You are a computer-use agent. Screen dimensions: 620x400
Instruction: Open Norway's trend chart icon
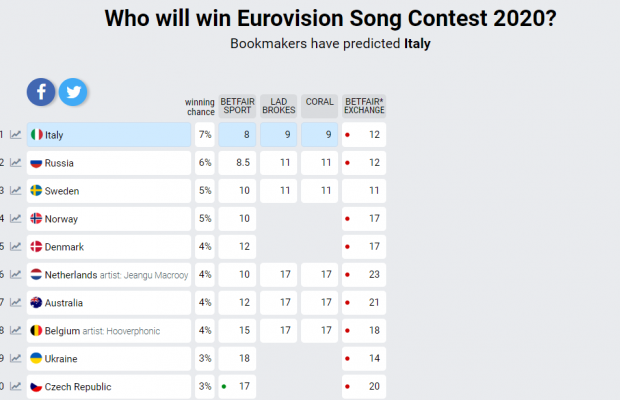(x=15, y=219)
